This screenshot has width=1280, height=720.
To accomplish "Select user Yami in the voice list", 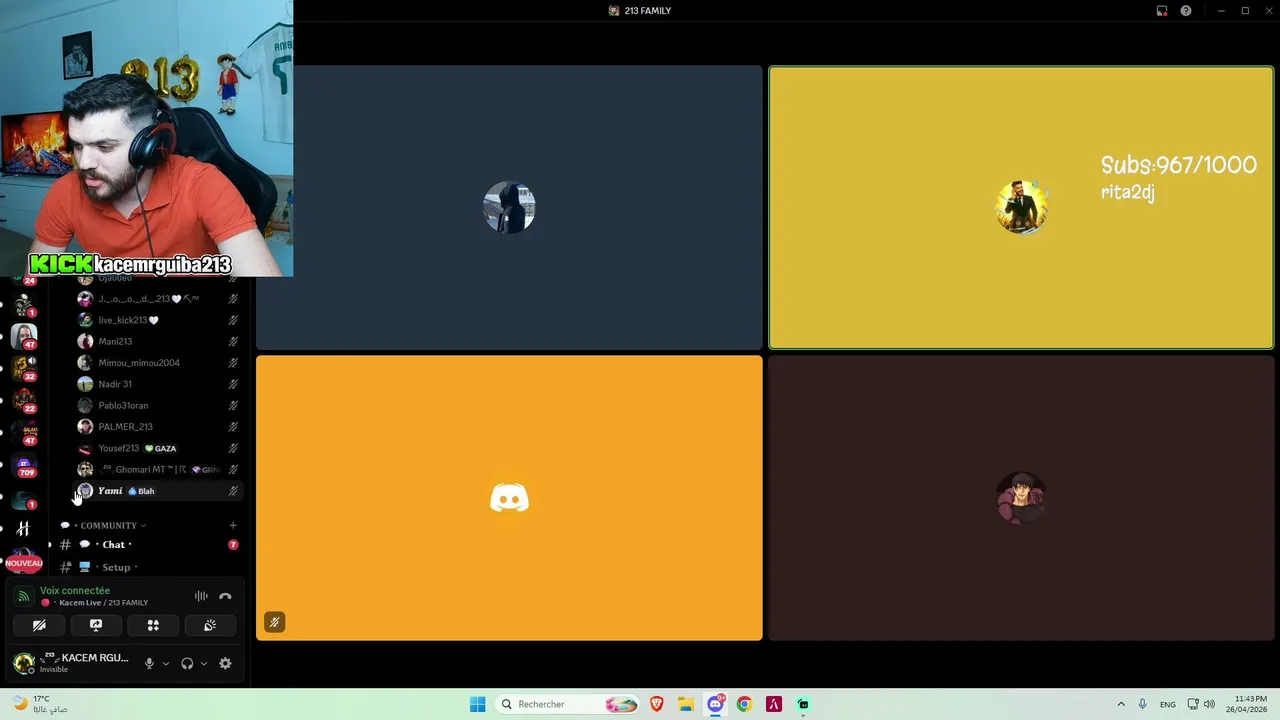I will point(160,491).
